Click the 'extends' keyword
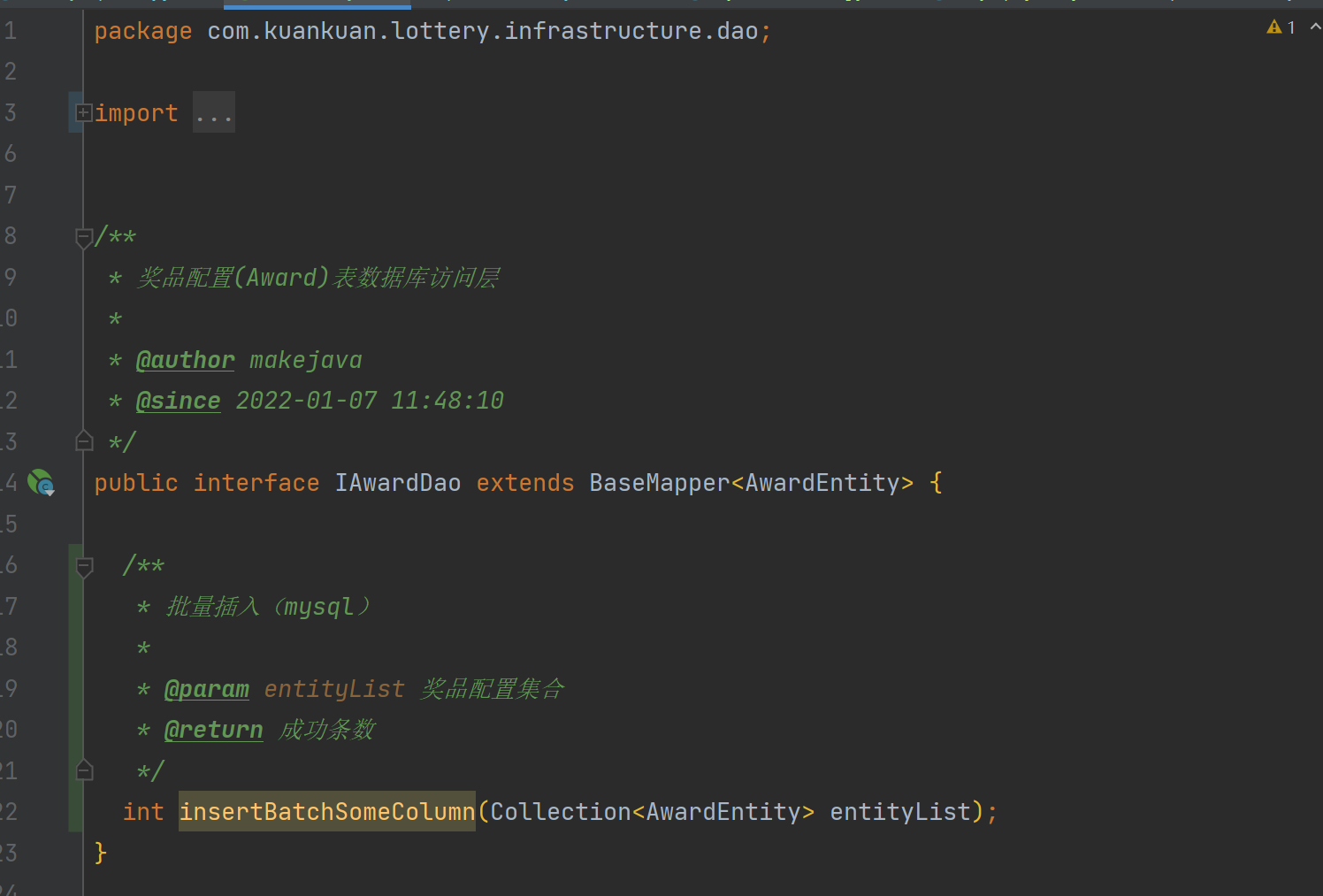The image size is (1323, 896). coord(525,483)
